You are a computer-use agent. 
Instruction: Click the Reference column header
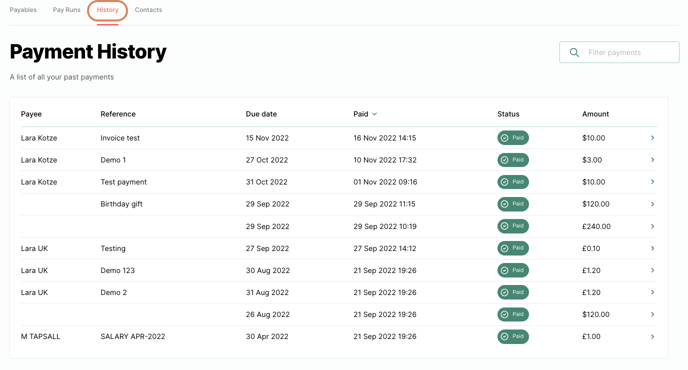[118, 114]
